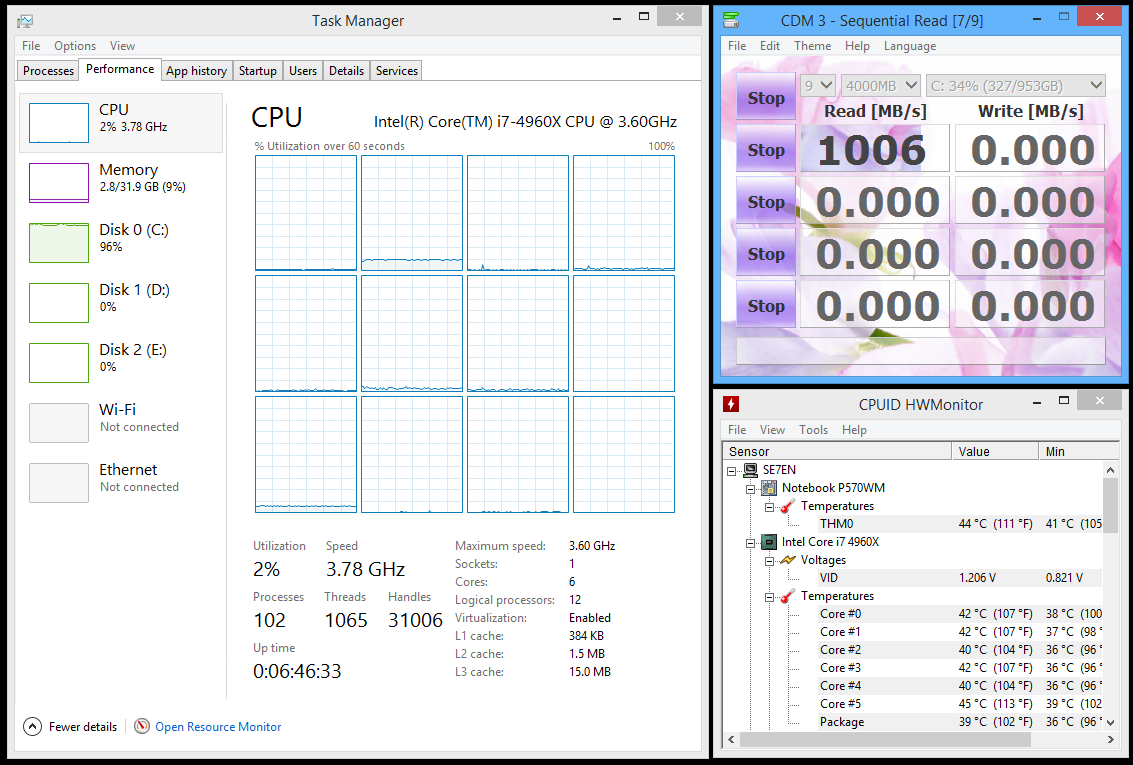Open Resource Monitor link
The width and height of the screenshot is (1133, 765).
click(x=218, y=727)
